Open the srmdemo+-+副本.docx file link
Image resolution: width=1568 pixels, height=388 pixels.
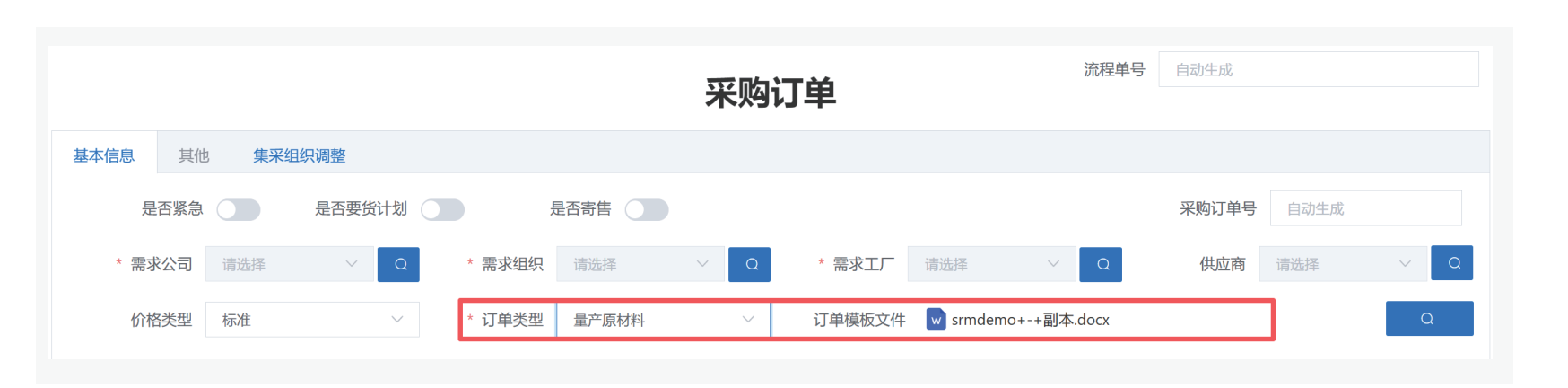click(1030, 320)
